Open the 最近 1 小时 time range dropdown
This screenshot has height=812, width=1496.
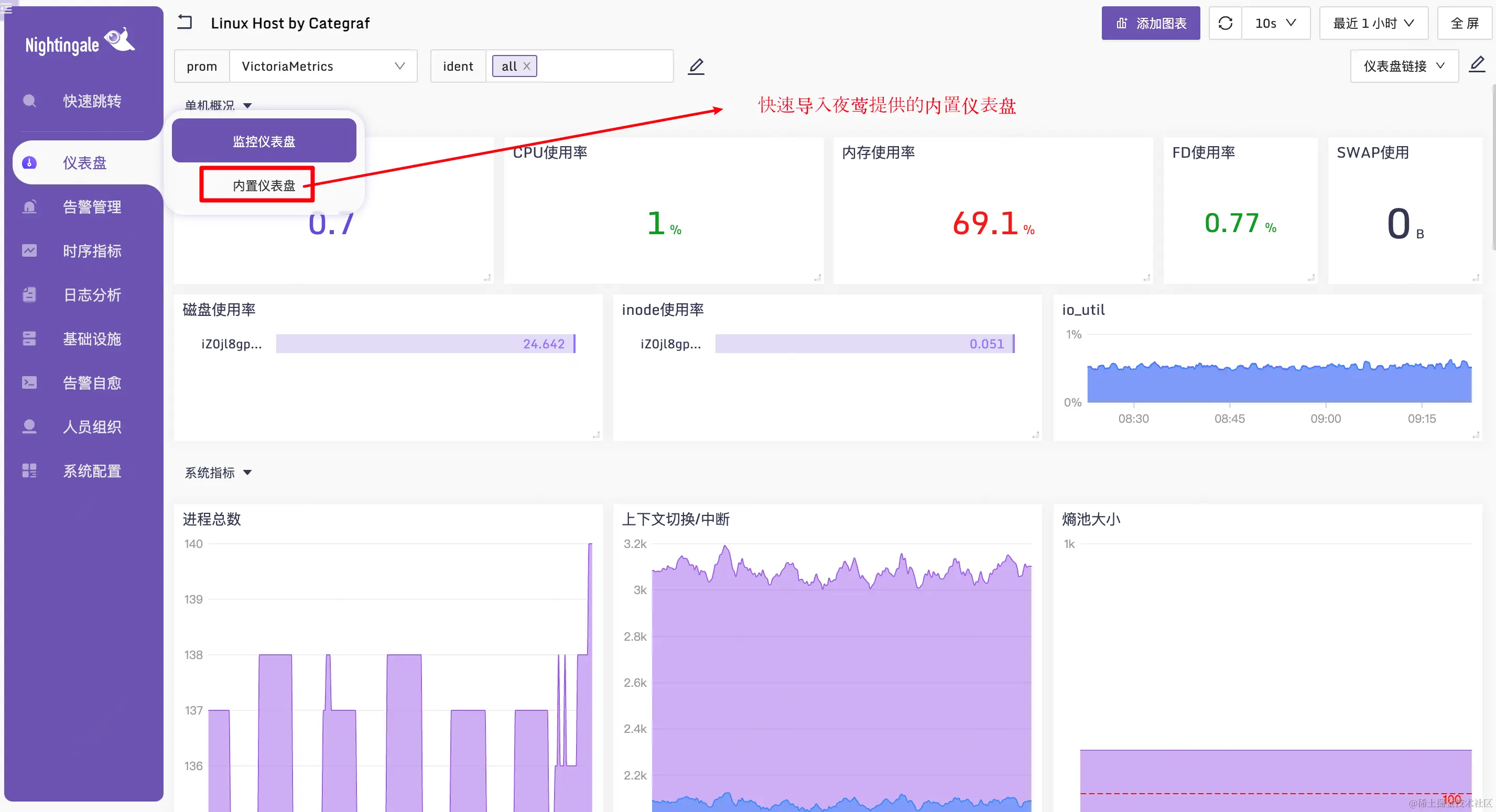click(x=1373, y=23)
